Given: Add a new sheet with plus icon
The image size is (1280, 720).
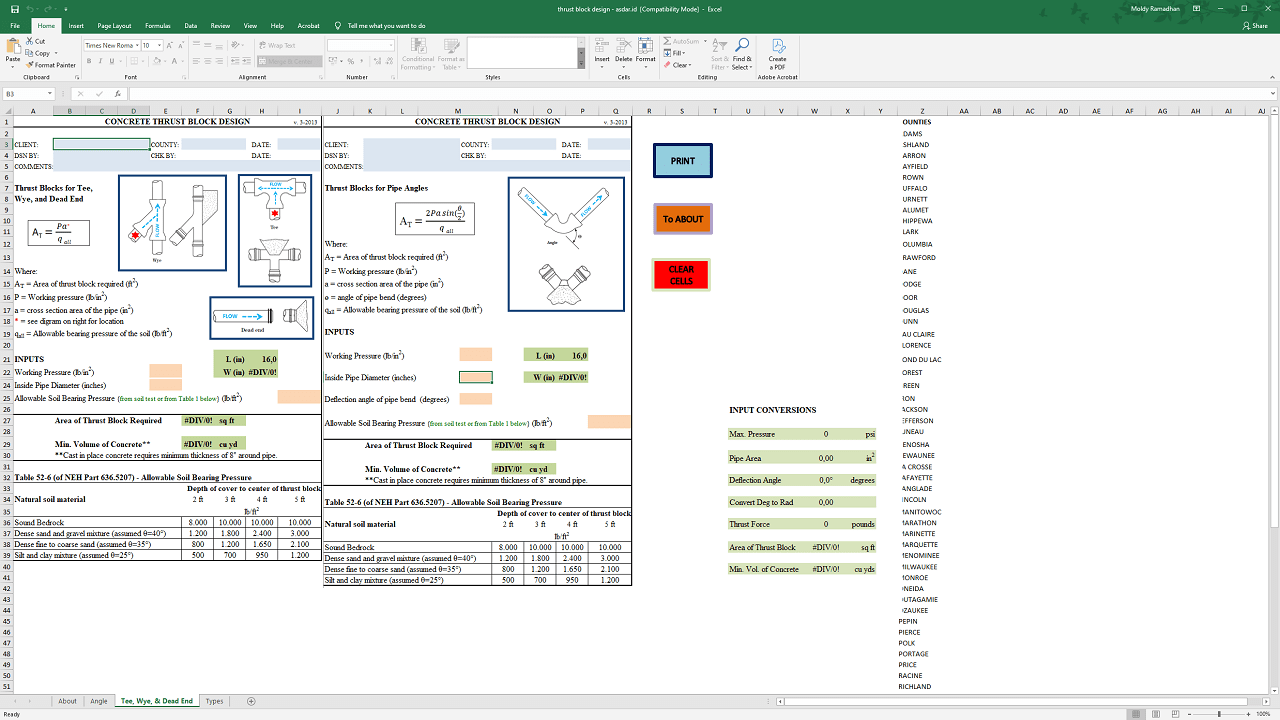Looking at the screenshot, I should (x=251, y=701).
